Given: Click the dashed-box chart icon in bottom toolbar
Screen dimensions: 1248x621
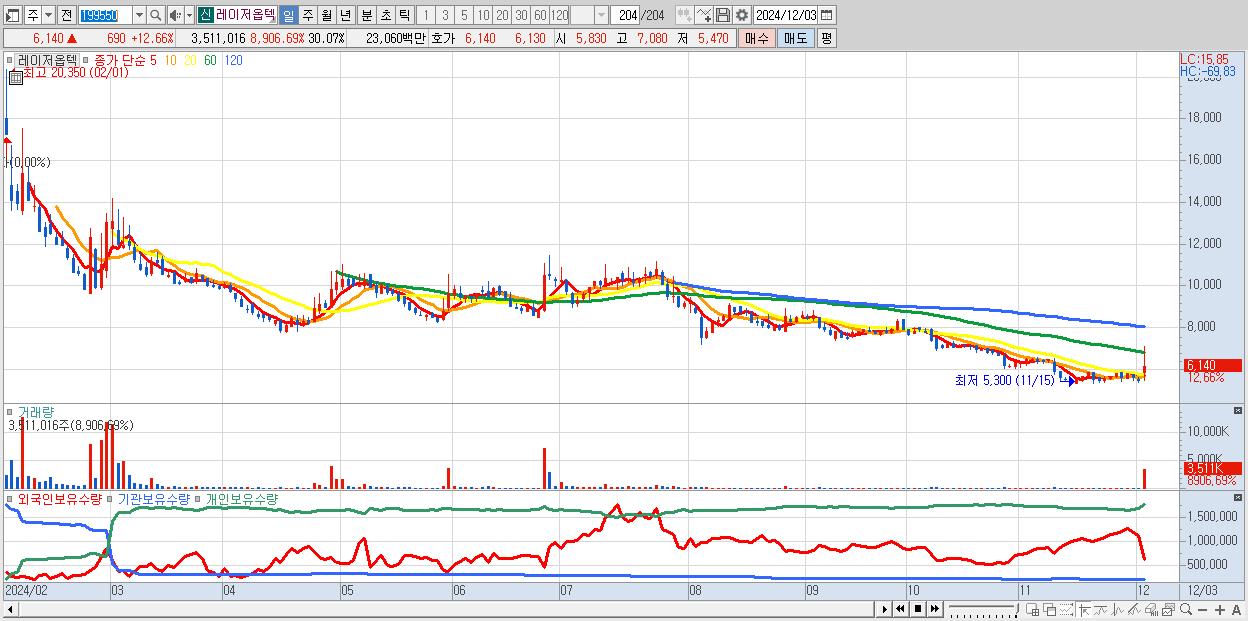Looking at the screenshot, I should pos(1067,609).
